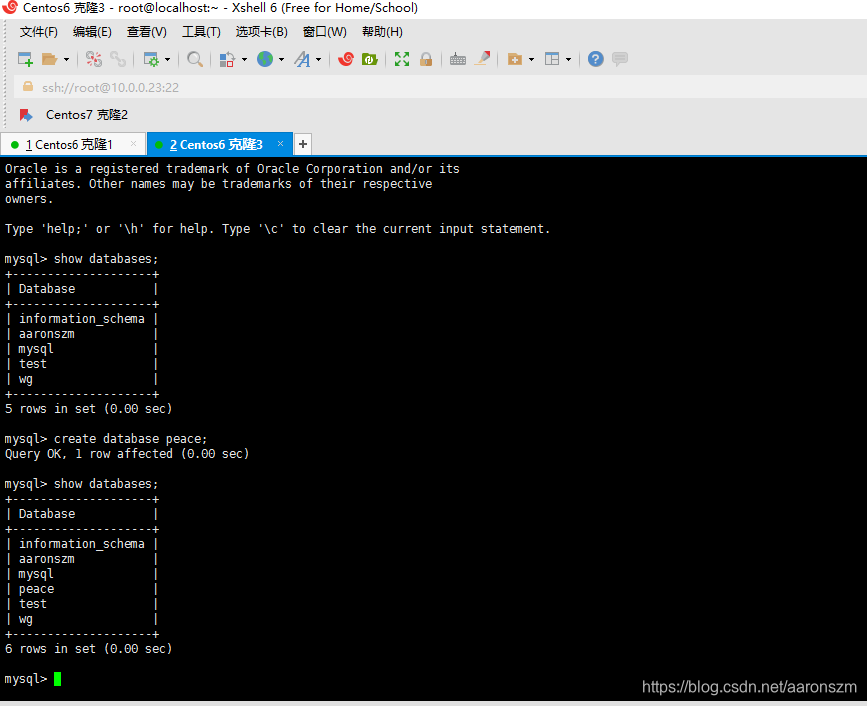Click the mysql> prompt cursor
The height and width of the screenshot is (706, 867).
pos(58,679)
